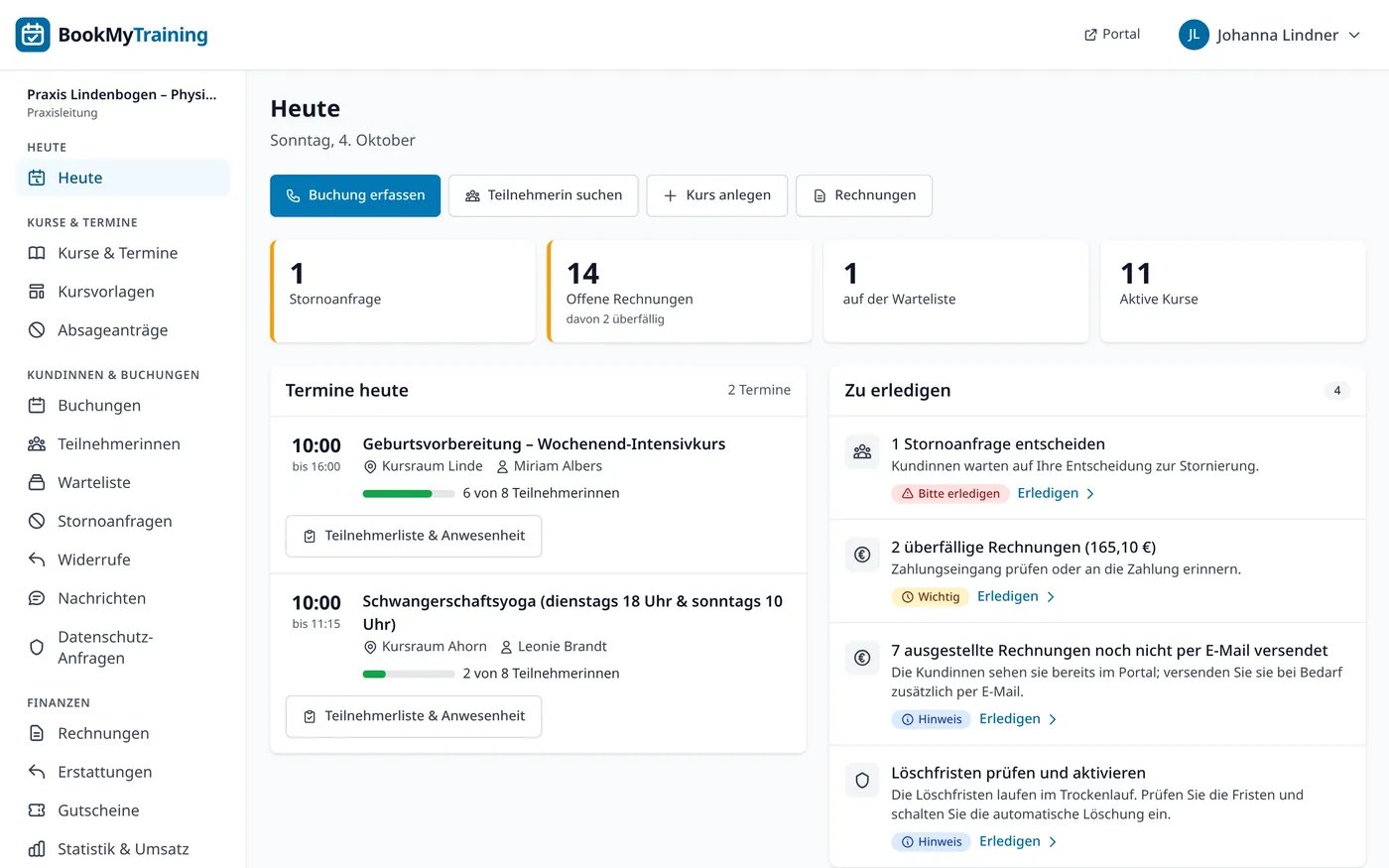This screenshot has width=1389, height=868.
Task: Open Heute in the sidebar
Action: click(x=123, y=178)
